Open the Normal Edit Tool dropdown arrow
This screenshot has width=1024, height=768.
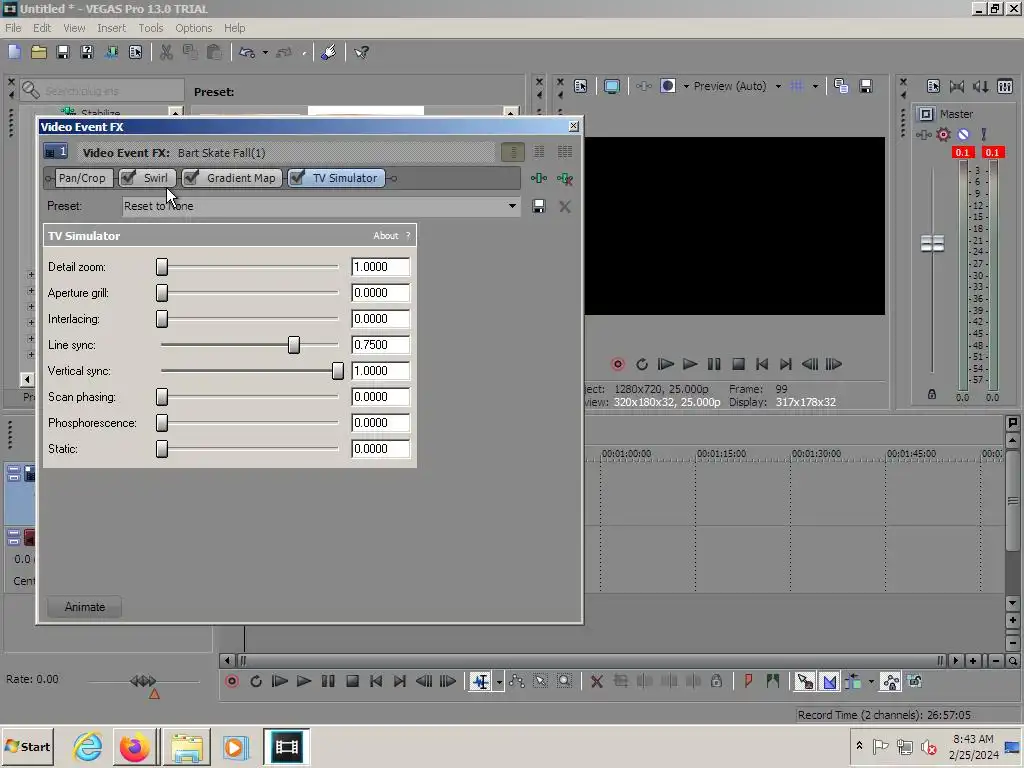tap(500, 681)
